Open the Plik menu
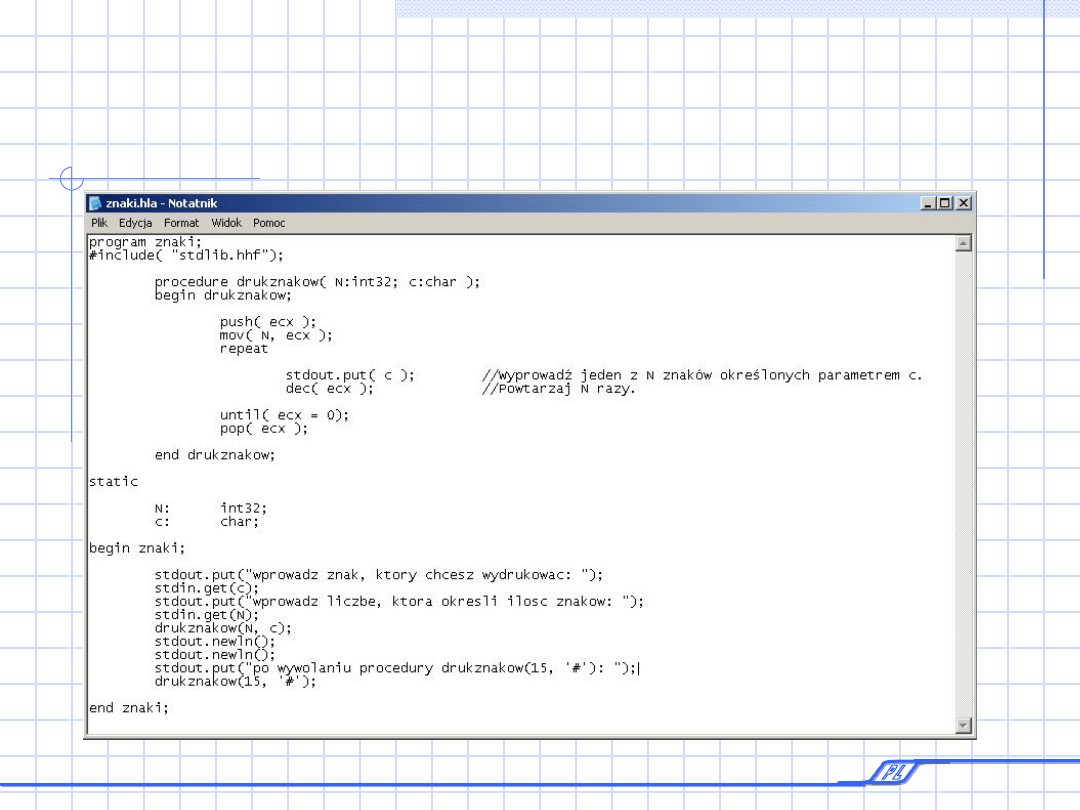 tap(99, 223)
